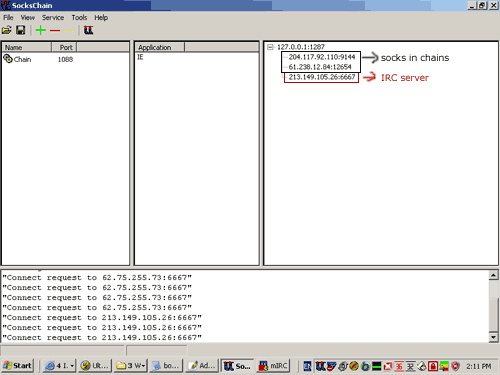Open the Tools menu

click(79, 18)
